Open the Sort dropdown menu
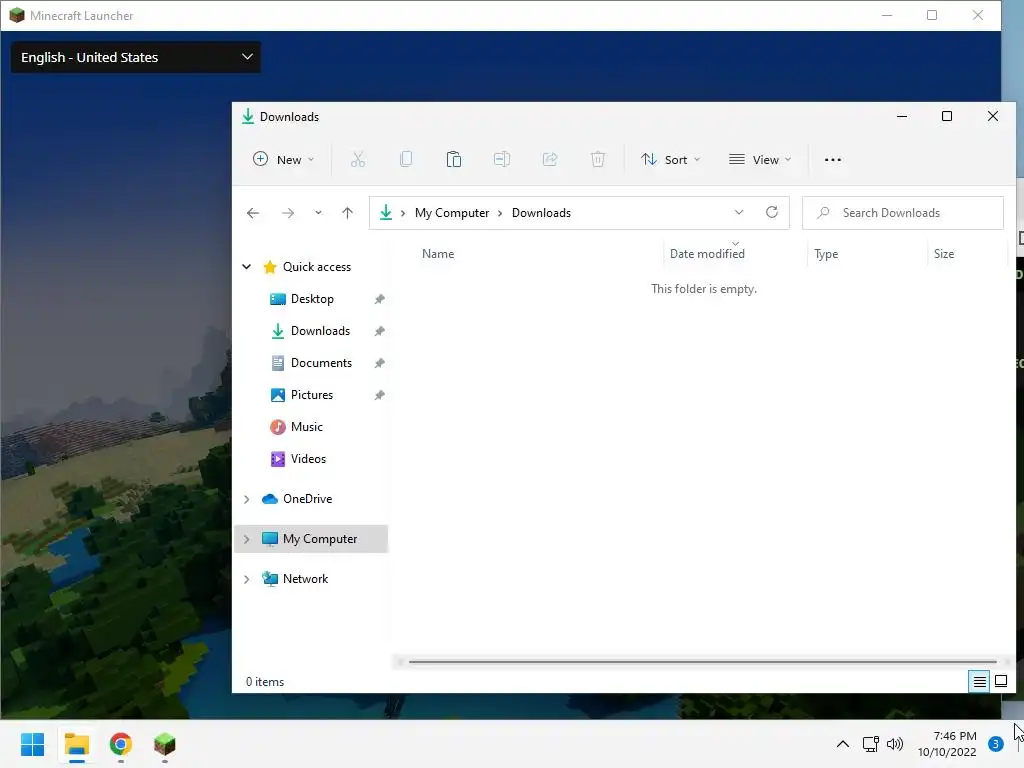Screen dimensions: 1024x768 pyautogui.click(x=671, y=159)
